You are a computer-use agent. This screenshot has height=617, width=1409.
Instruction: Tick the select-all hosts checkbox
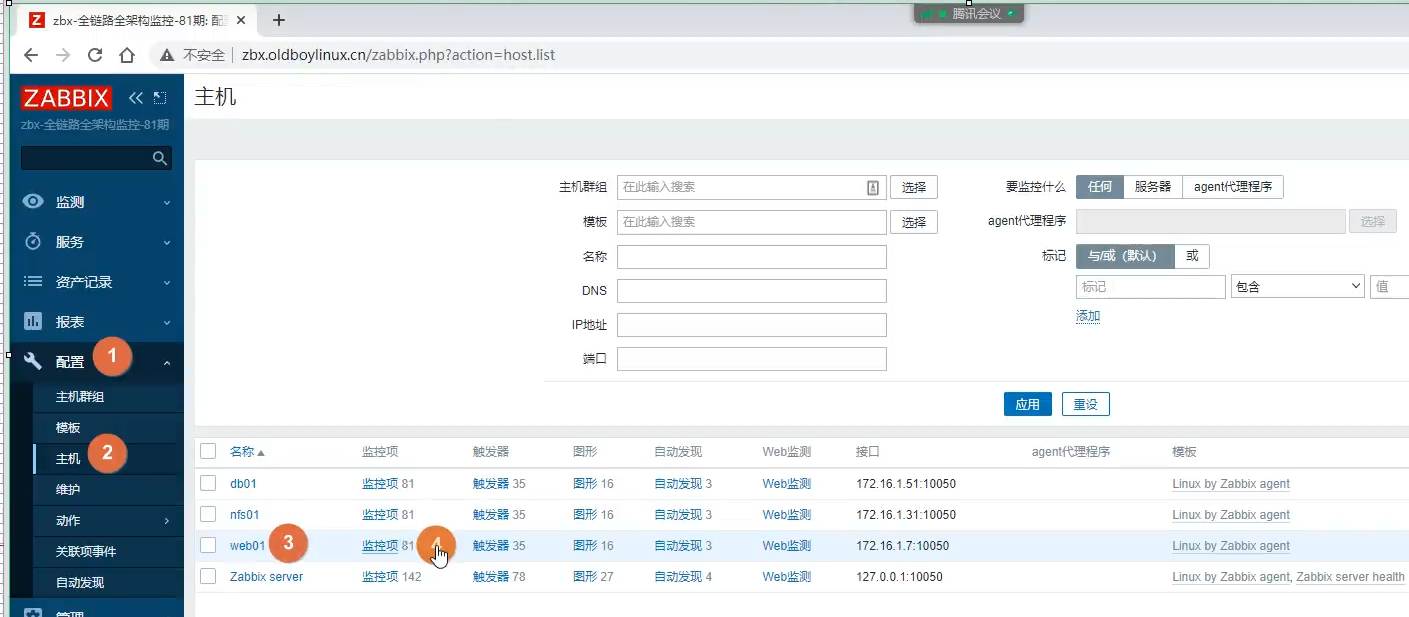coord(208,451)
